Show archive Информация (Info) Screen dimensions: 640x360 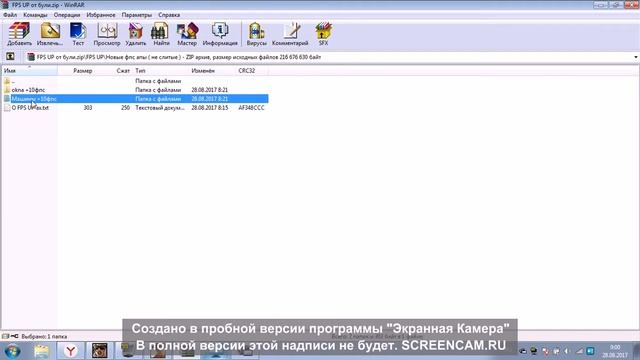[x=220, y=34]
